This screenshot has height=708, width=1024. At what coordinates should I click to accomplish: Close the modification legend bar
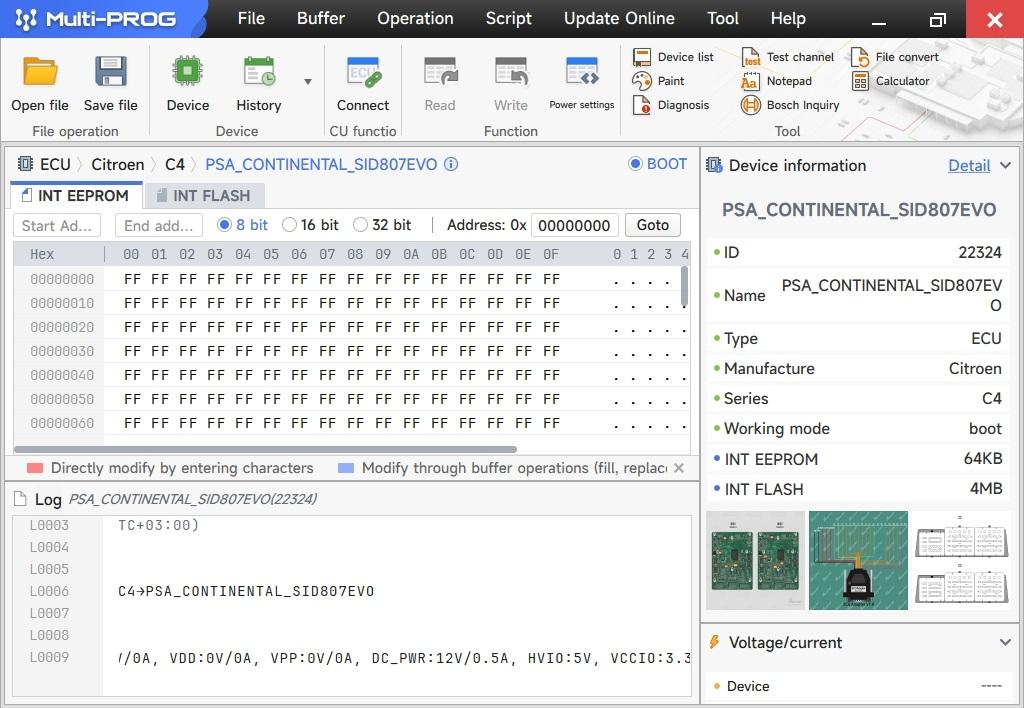click(x=679, y=468)
